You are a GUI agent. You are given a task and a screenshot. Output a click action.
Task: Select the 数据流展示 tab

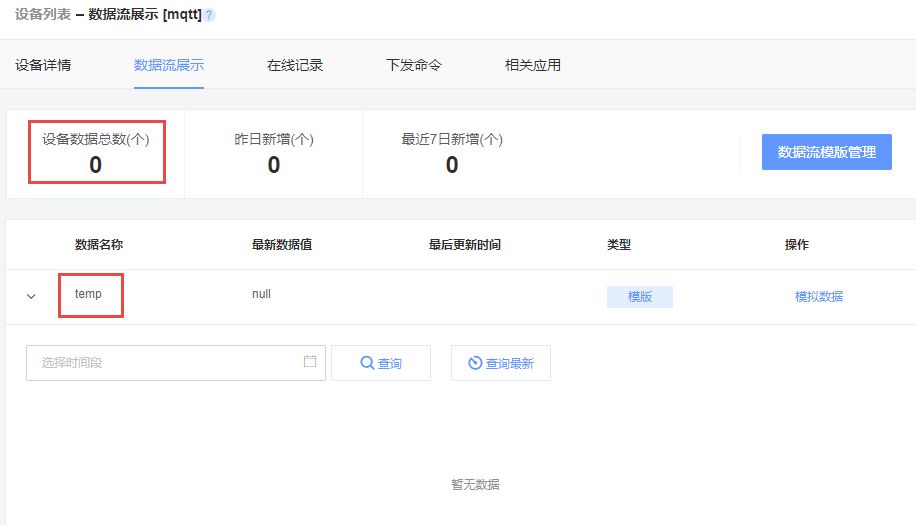tap(169, 65)
